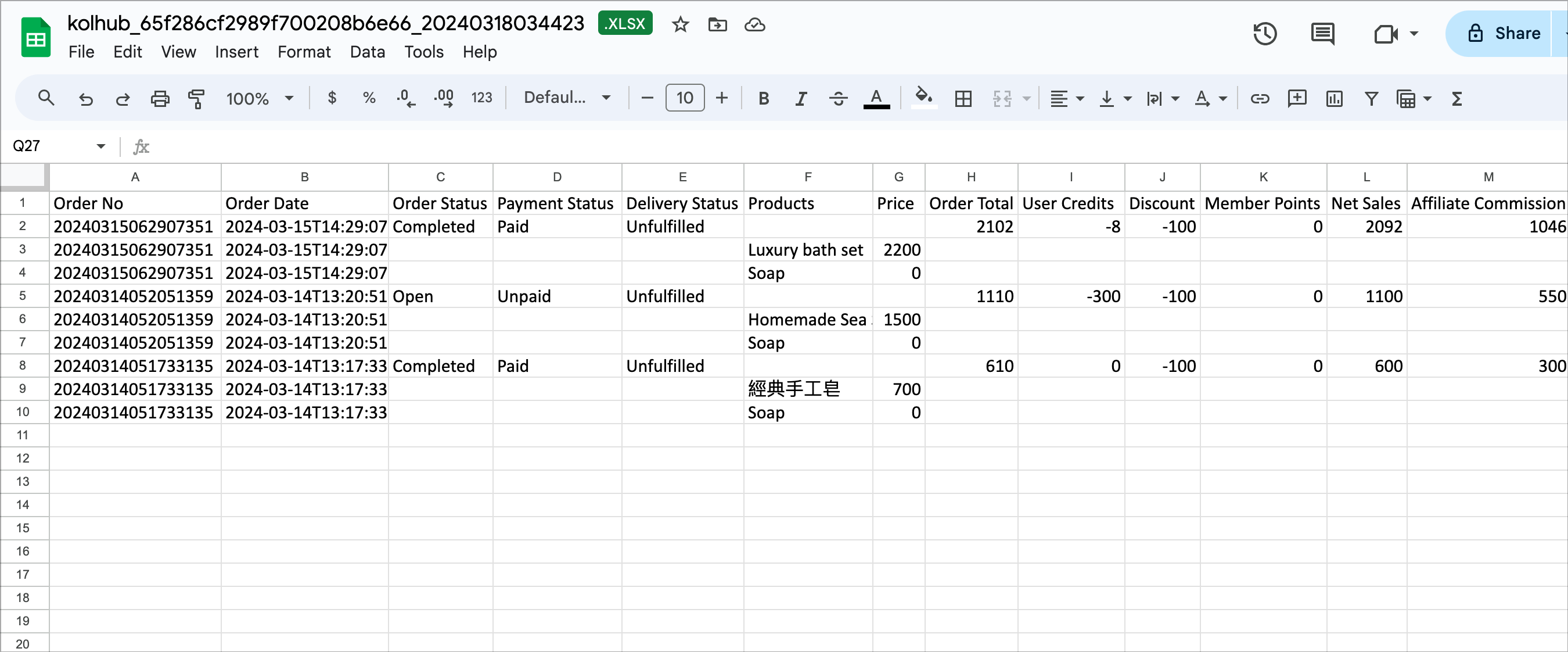This screenshot has height=652, width=1568.
Task: Format as currency with dollar icon
Action: 332,98
